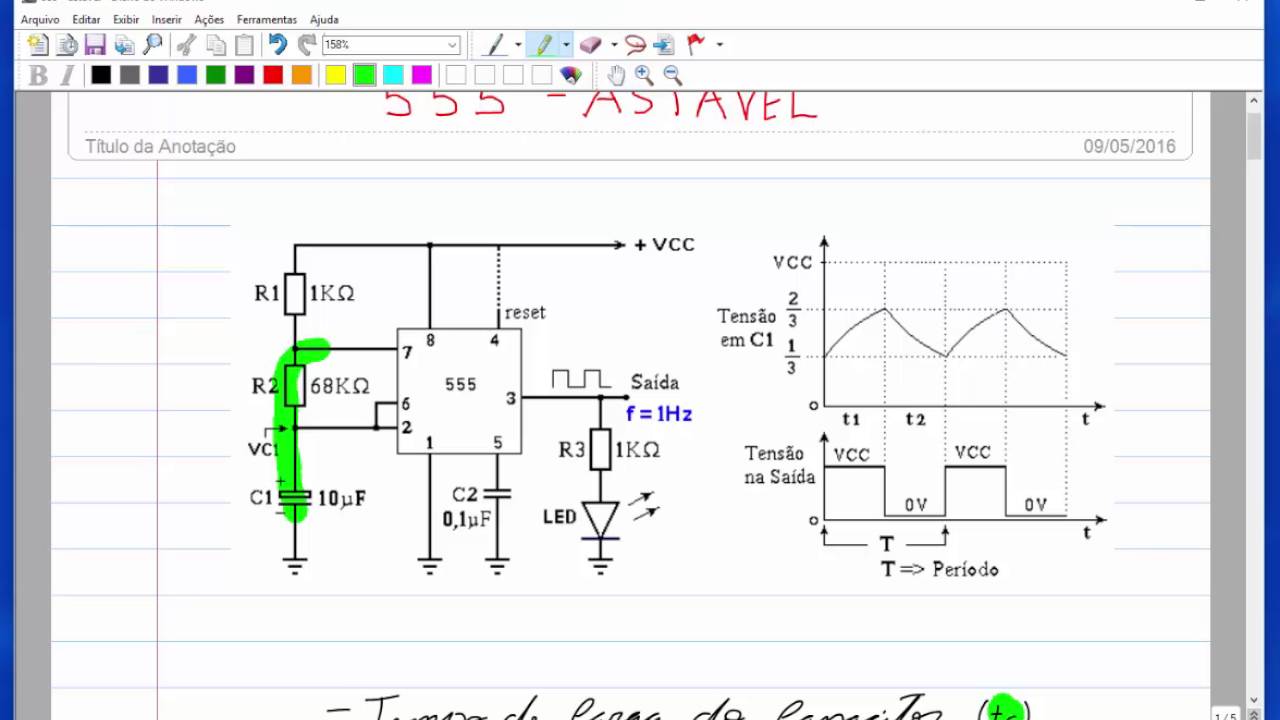Pick the red color swatch
This screenshot has width=1280, height=720.
[273, 75]
